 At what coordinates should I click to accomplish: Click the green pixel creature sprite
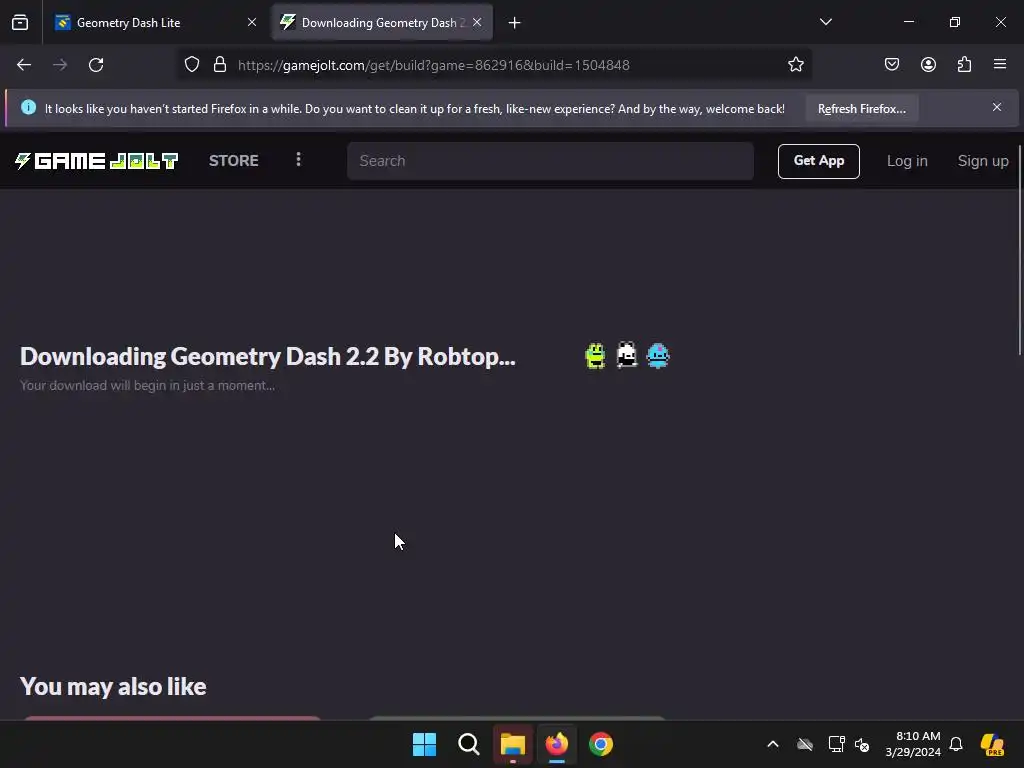pos(595,356)
